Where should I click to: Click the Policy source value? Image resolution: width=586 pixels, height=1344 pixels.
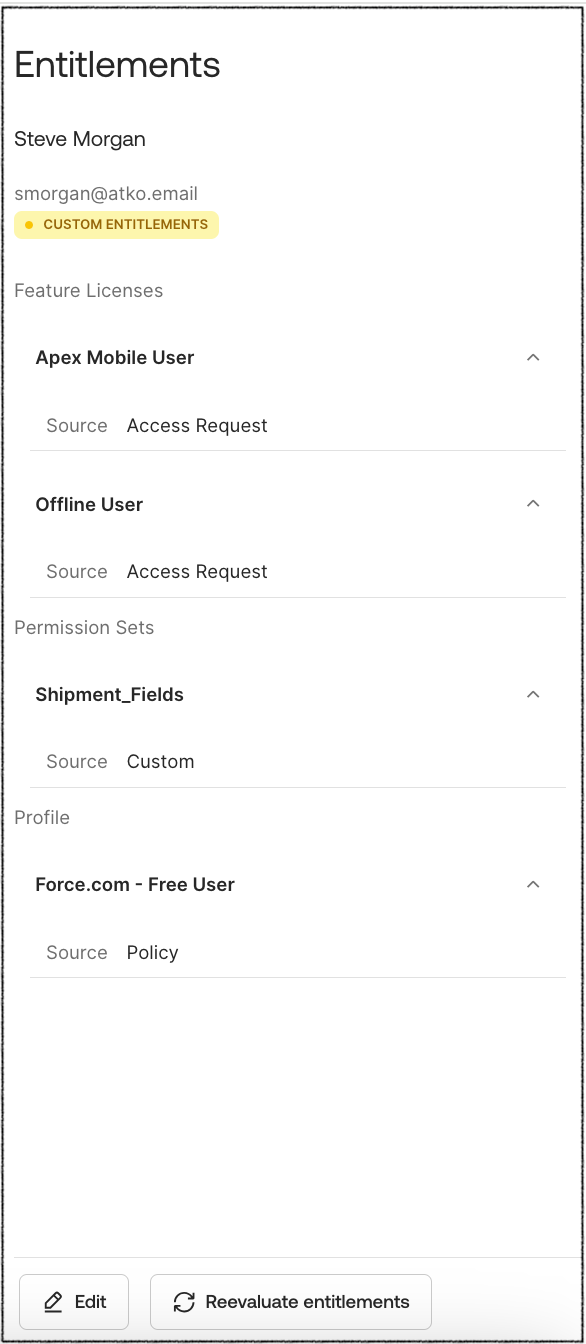tap(152, 953)
